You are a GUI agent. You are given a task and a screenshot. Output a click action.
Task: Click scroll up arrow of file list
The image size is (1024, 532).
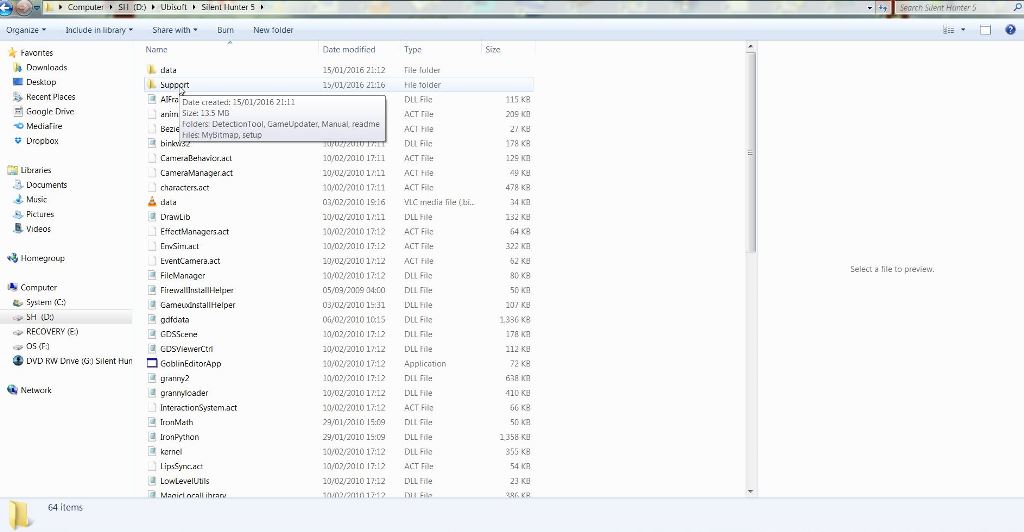click(x=750, y=48)
